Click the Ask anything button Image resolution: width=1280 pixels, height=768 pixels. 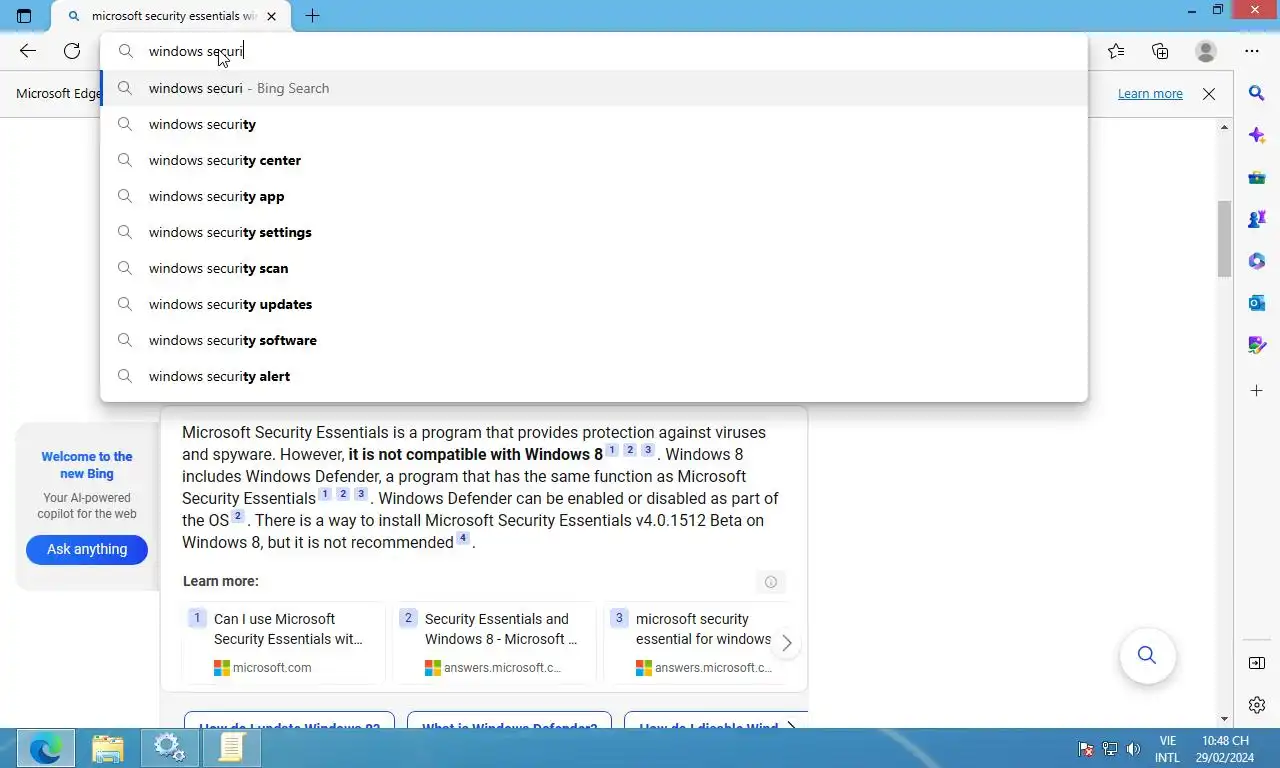87,549
